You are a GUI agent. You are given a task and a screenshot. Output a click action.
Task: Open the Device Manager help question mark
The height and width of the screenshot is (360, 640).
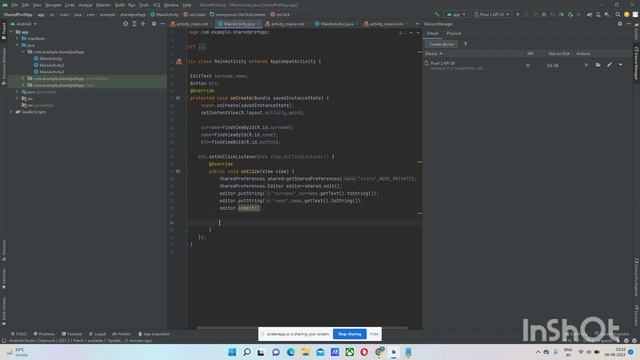pyautogui.click(x=465, y=44)
